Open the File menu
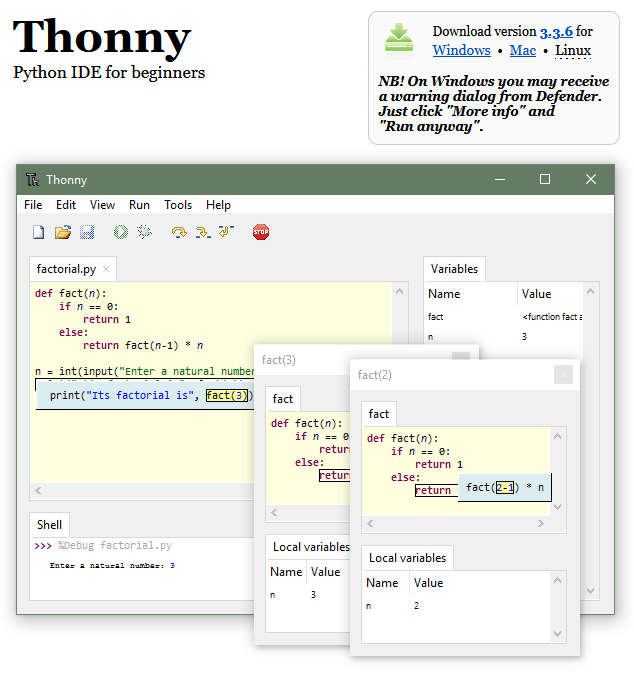 point(33,204)
